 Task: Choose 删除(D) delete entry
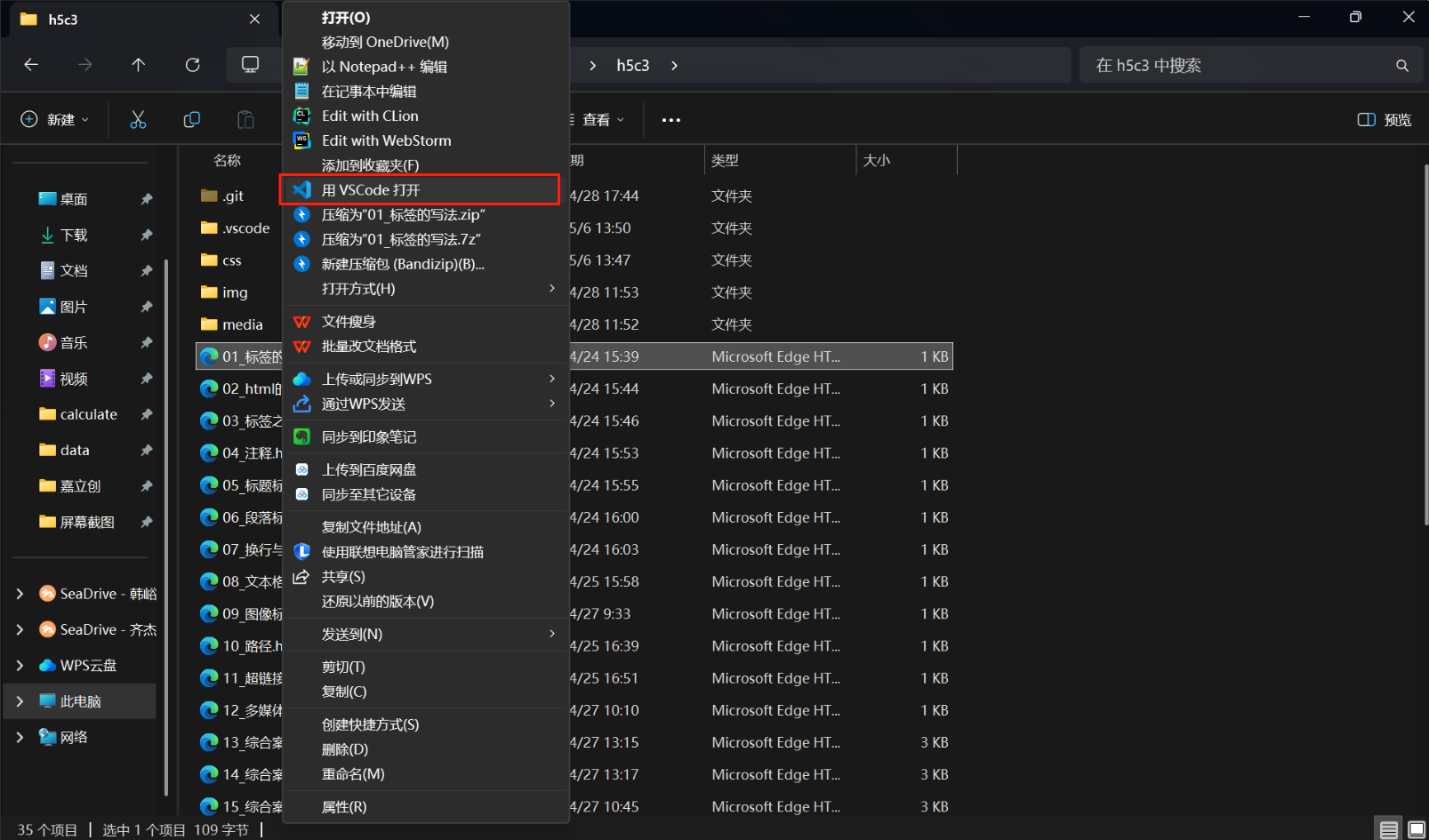425,749
